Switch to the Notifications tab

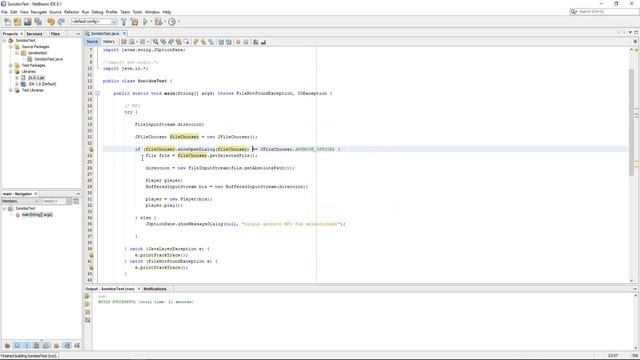(x=155, y=289)
